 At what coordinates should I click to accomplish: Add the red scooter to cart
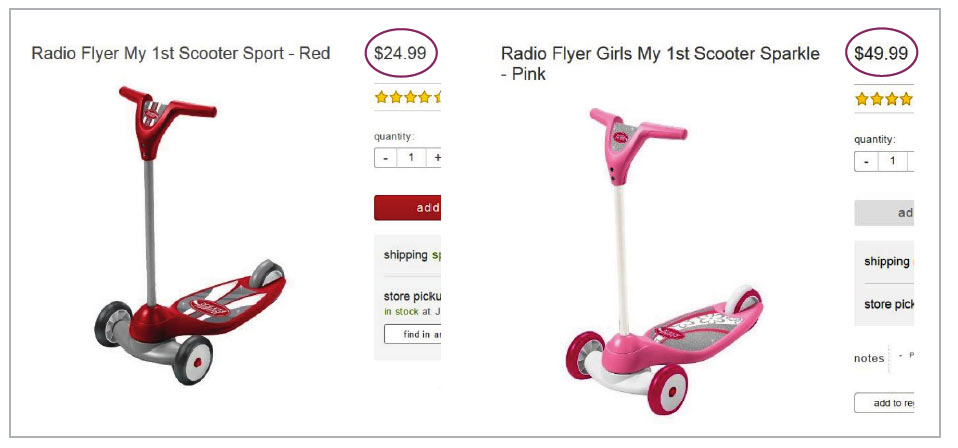408,208
